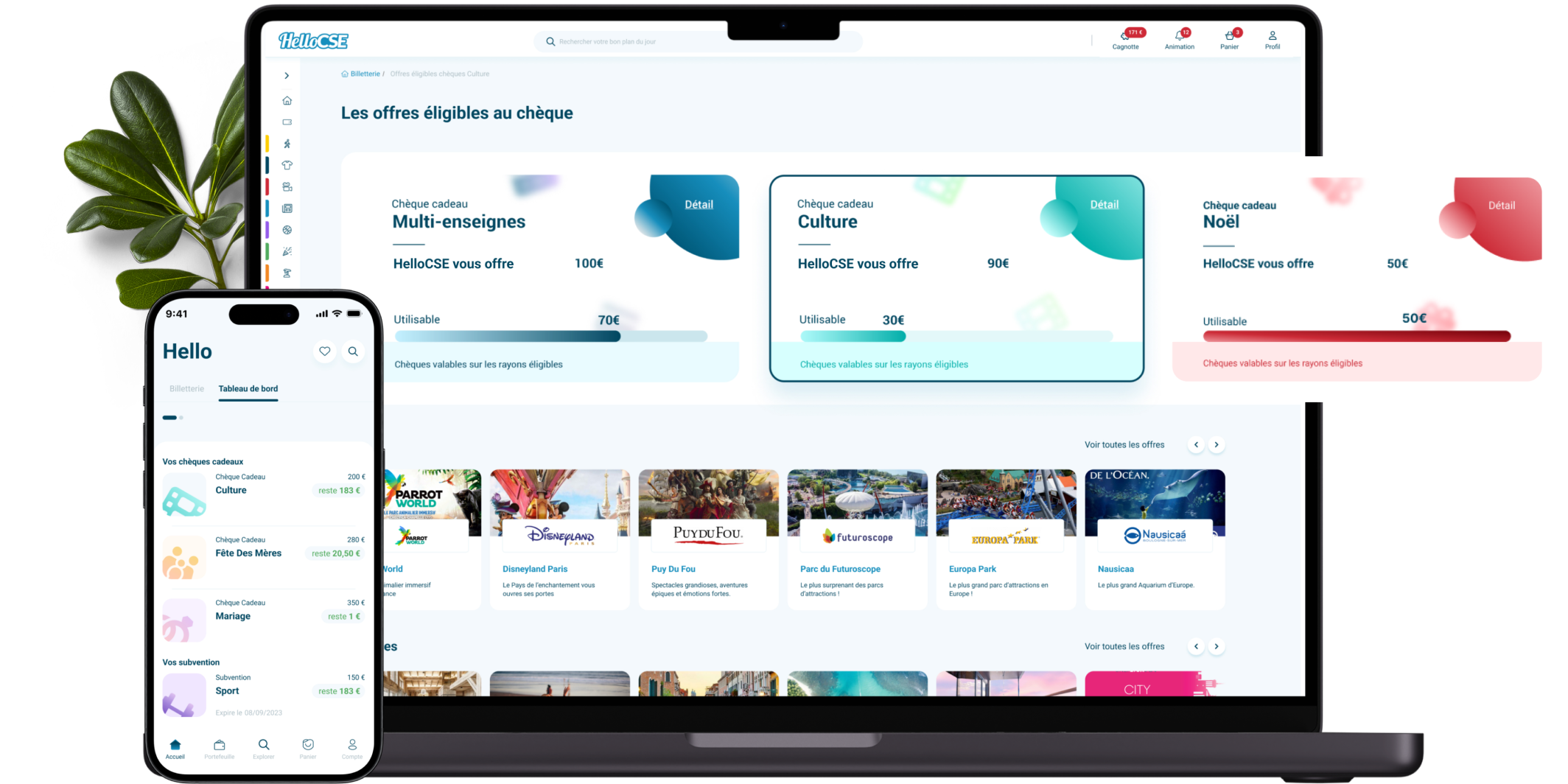Tap the Portefeuille wallet icon on phone
The height and width of the screenshot is (784, 1568).
(220, 747)
